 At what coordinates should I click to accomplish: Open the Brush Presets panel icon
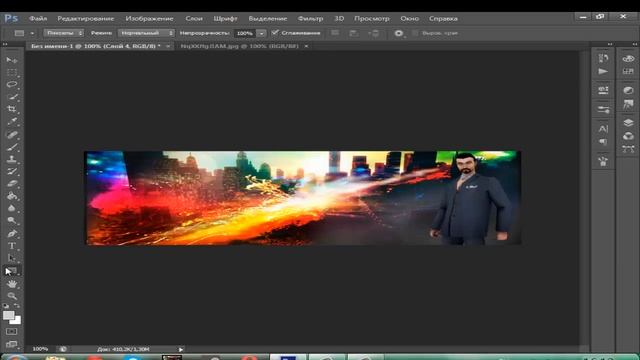click(x=603, y=109)
